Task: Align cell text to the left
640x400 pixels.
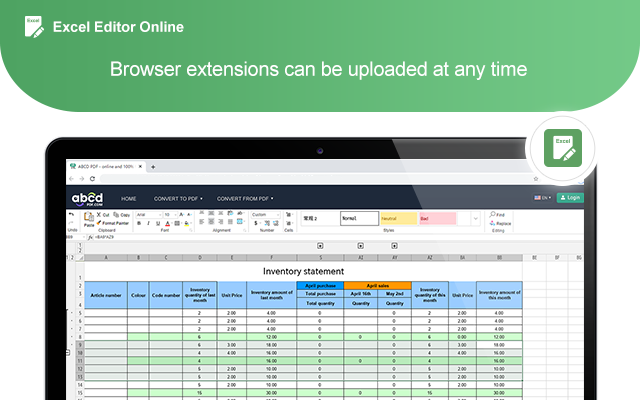Action: tap(201, 222)
